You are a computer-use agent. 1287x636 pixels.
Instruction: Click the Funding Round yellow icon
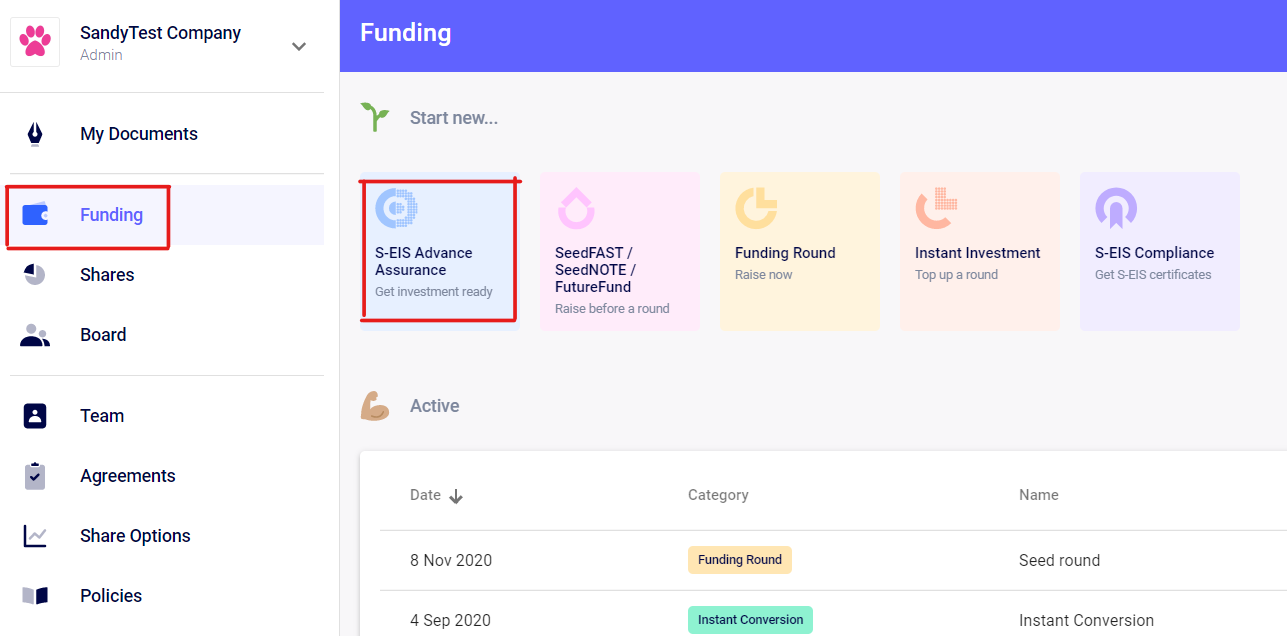756,208
